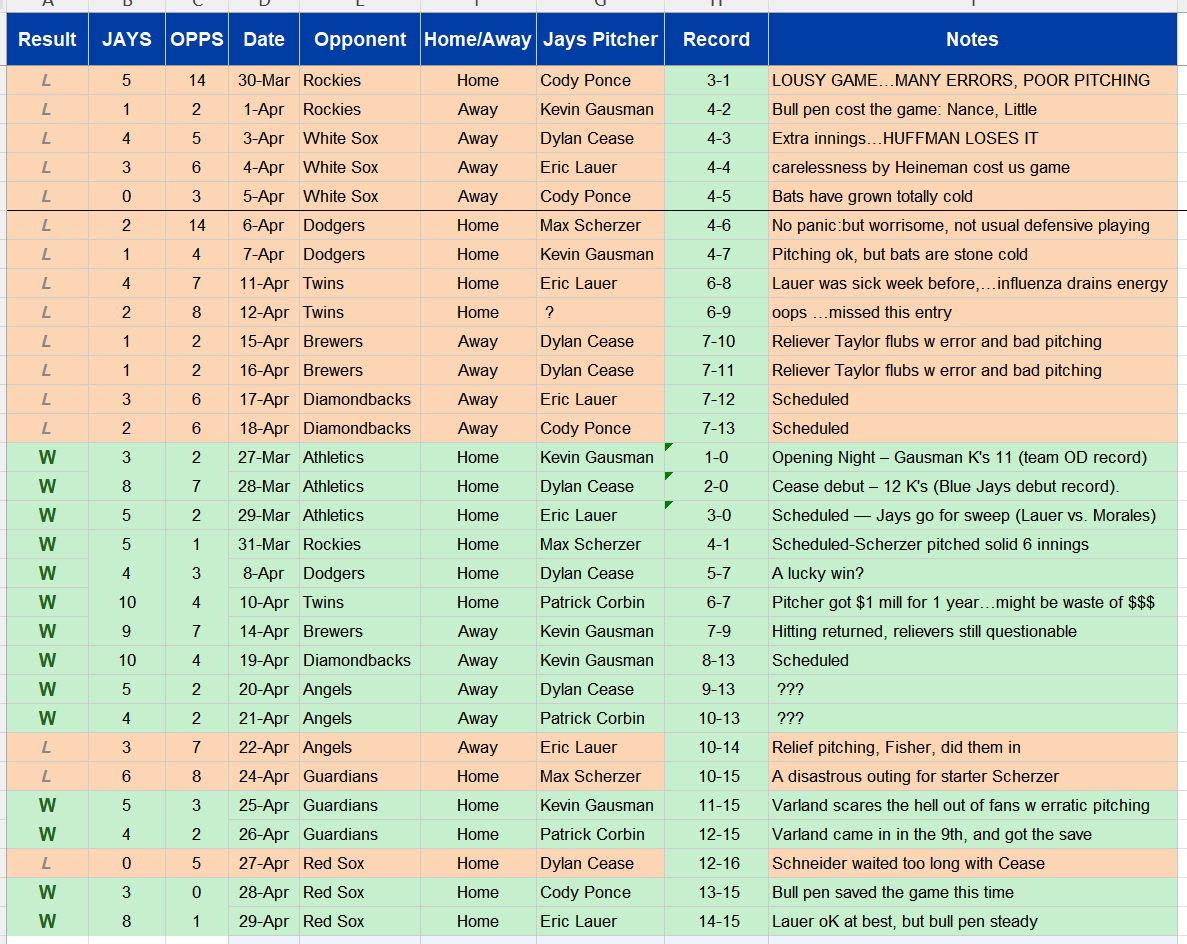This screenshot has height=944, width=1187.
Task: Select the question mark pitcher cell
Action: pos(600,312)
